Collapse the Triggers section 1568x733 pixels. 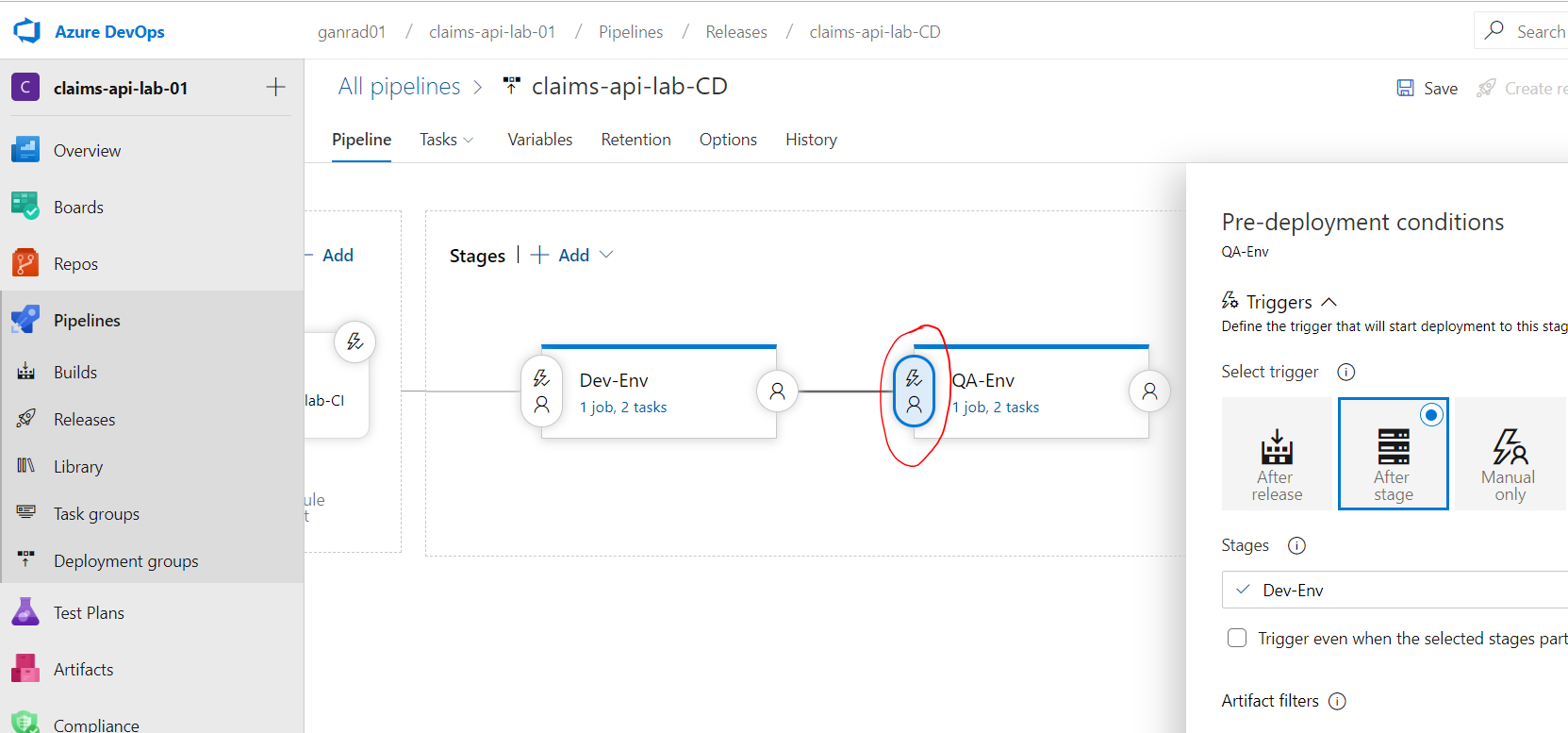coord(1329,302)
